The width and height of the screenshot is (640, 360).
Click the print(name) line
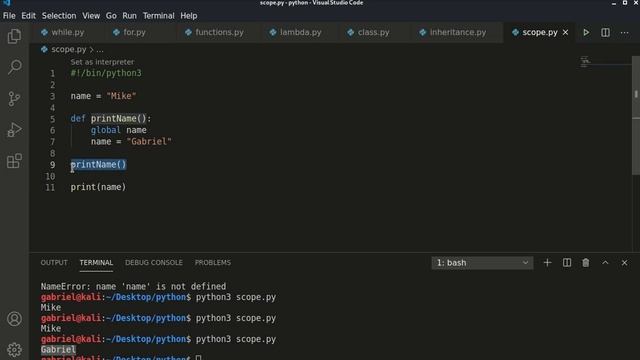pos(98,187)
